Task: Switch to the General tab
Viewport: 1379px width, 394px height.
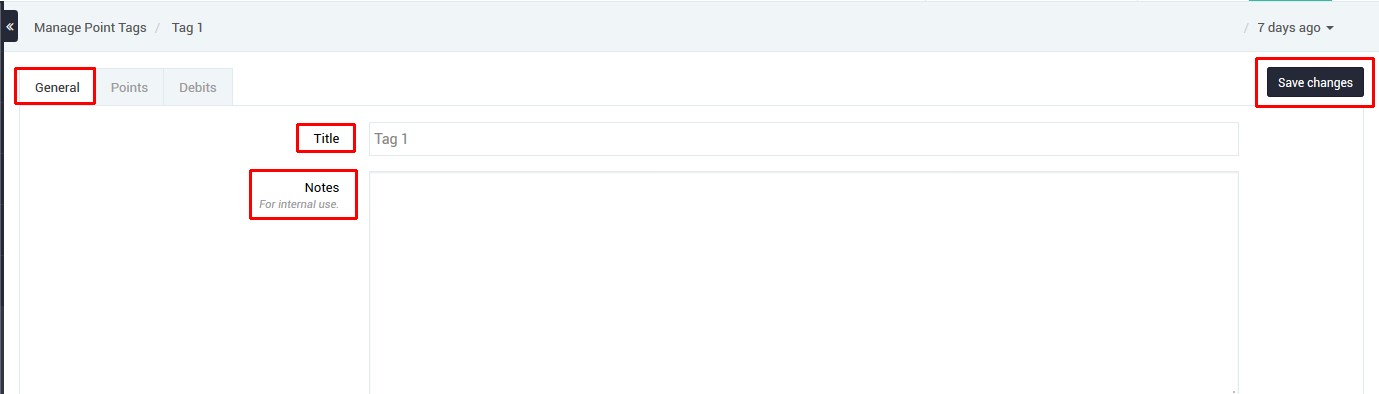Action: point(57,87)
